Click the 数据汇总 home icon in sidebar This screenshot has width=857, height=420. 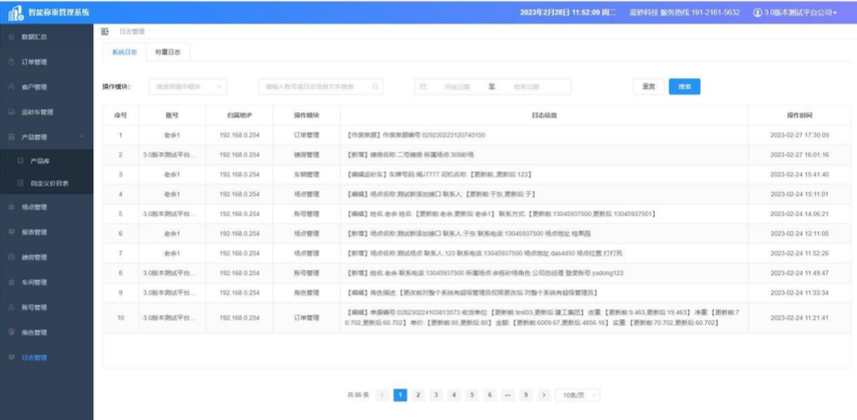11,37
